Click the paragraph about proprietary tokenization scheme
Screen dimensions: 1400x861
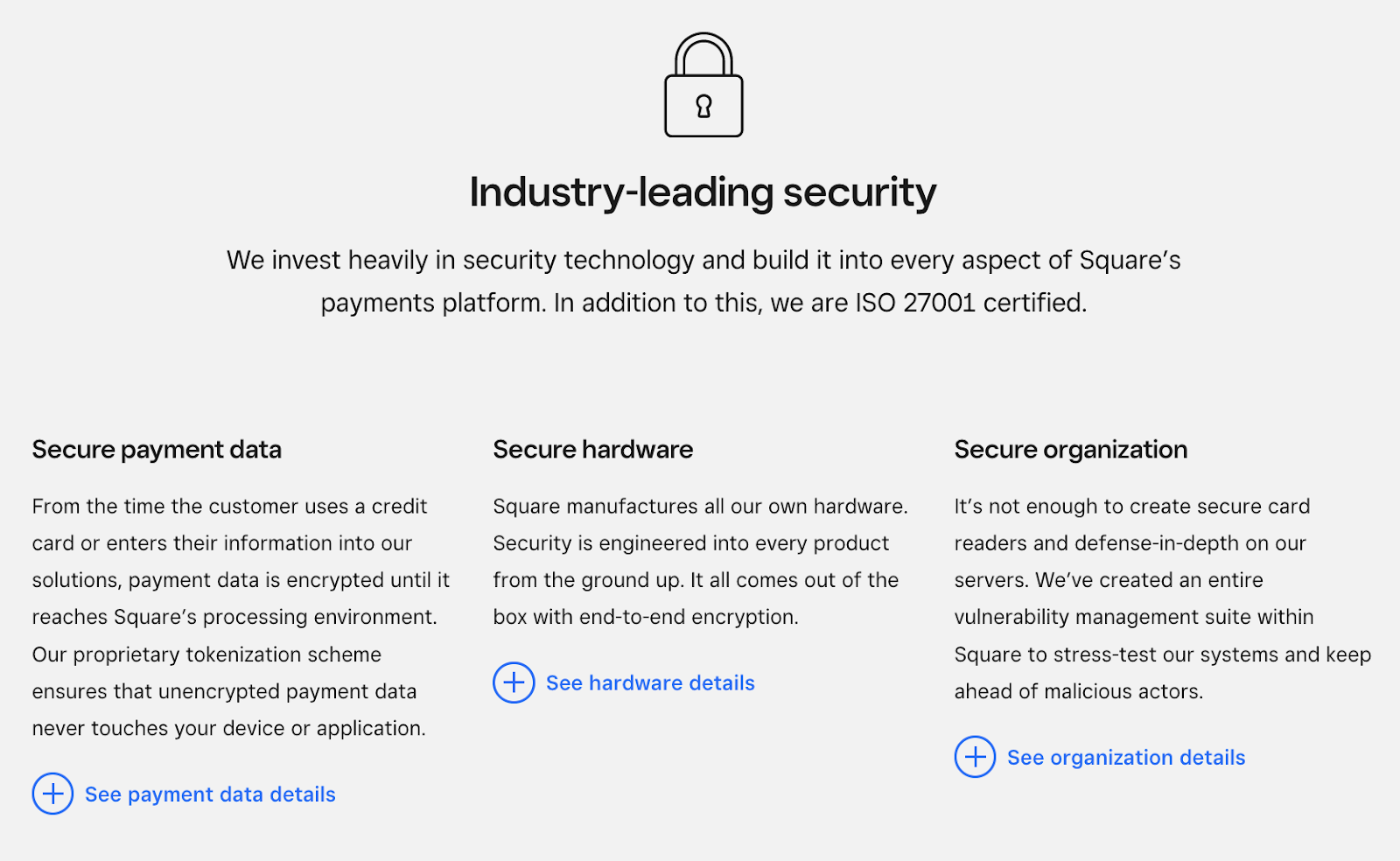pyautogui.click(x=228, y=691)
